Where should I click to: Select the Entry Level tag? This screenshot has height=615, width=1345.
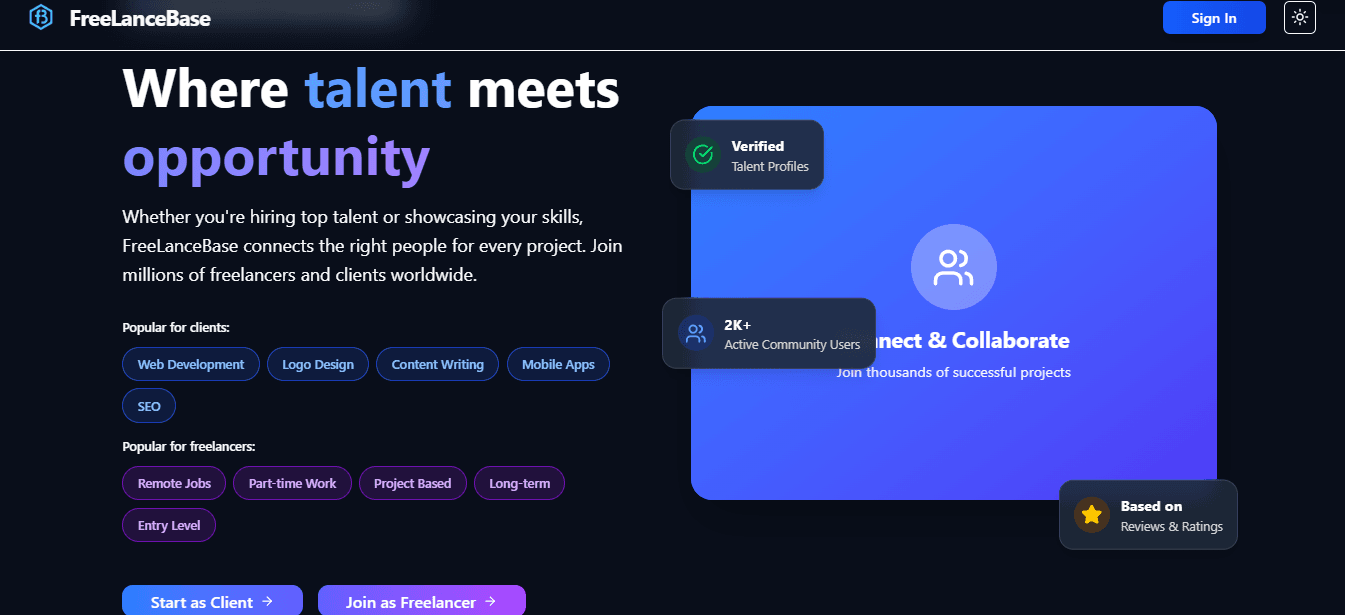pos(168,525)
